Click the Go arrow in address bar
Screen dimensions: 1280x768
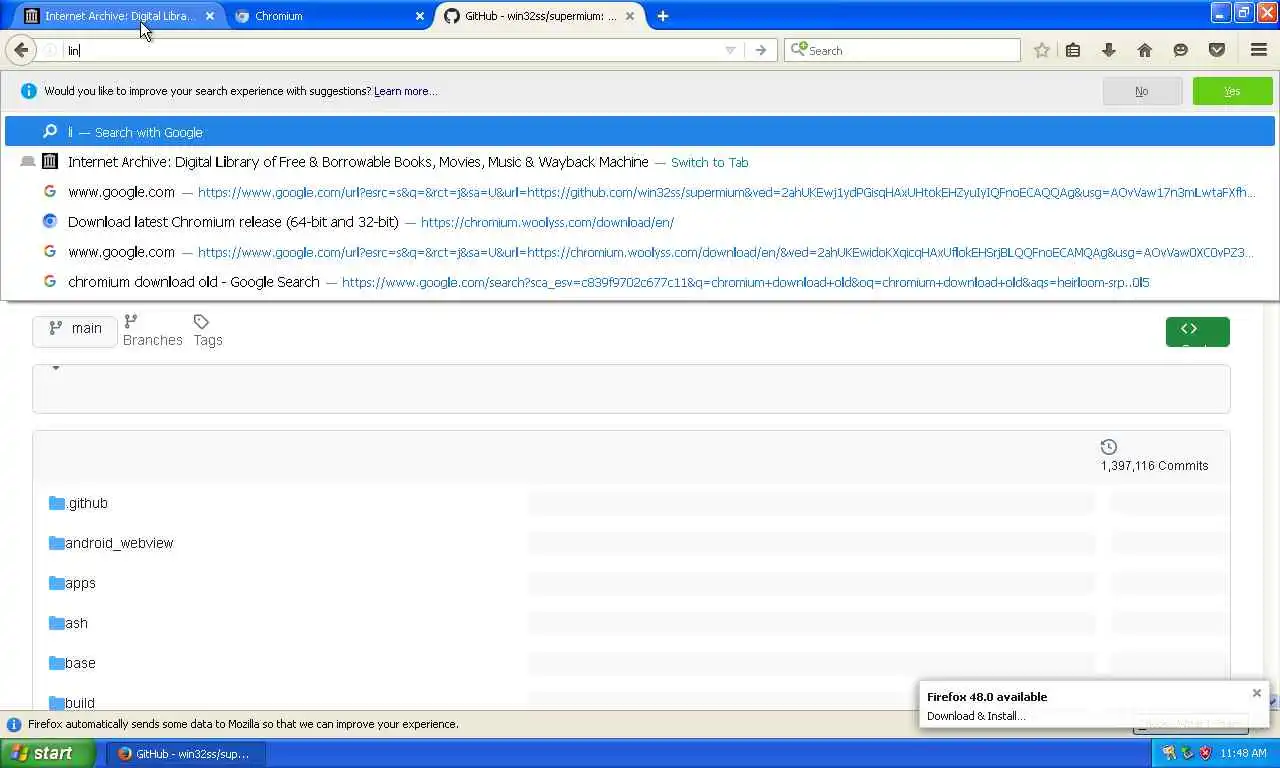click(761, 50)
